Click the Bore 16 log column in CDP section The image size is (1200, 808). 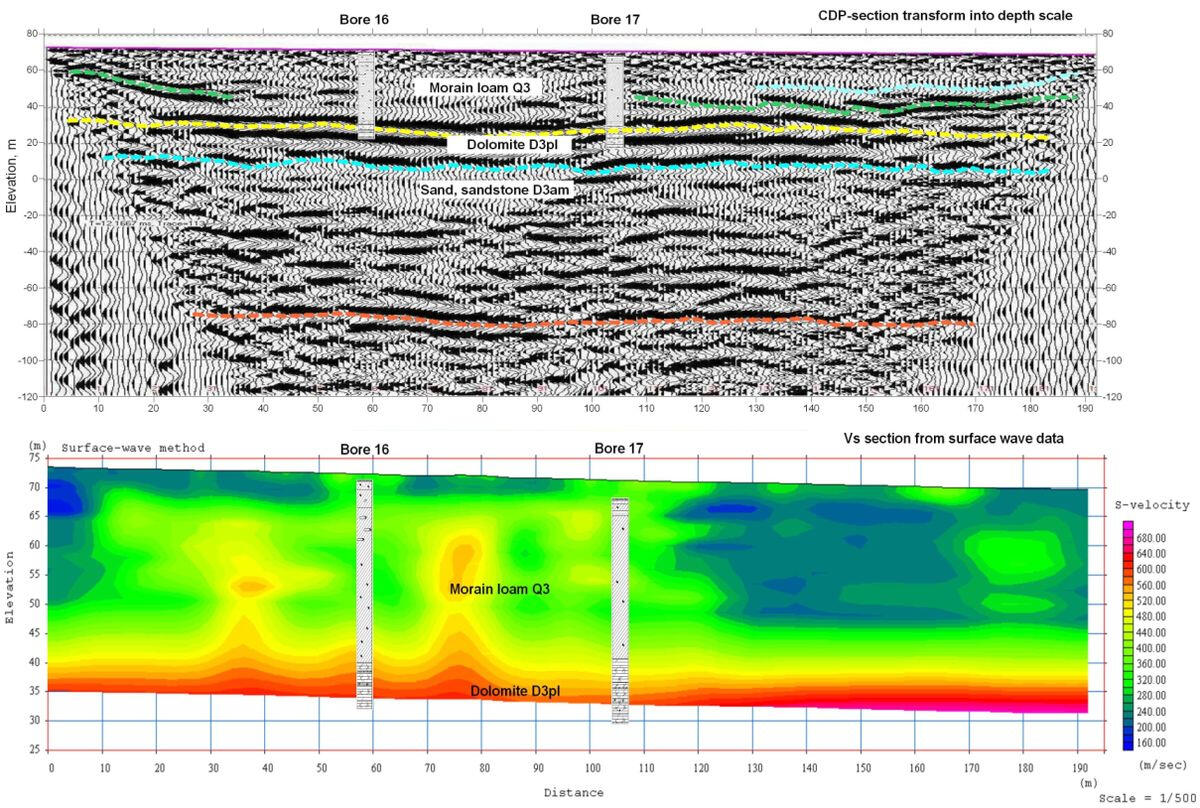[x=366, y=95]
